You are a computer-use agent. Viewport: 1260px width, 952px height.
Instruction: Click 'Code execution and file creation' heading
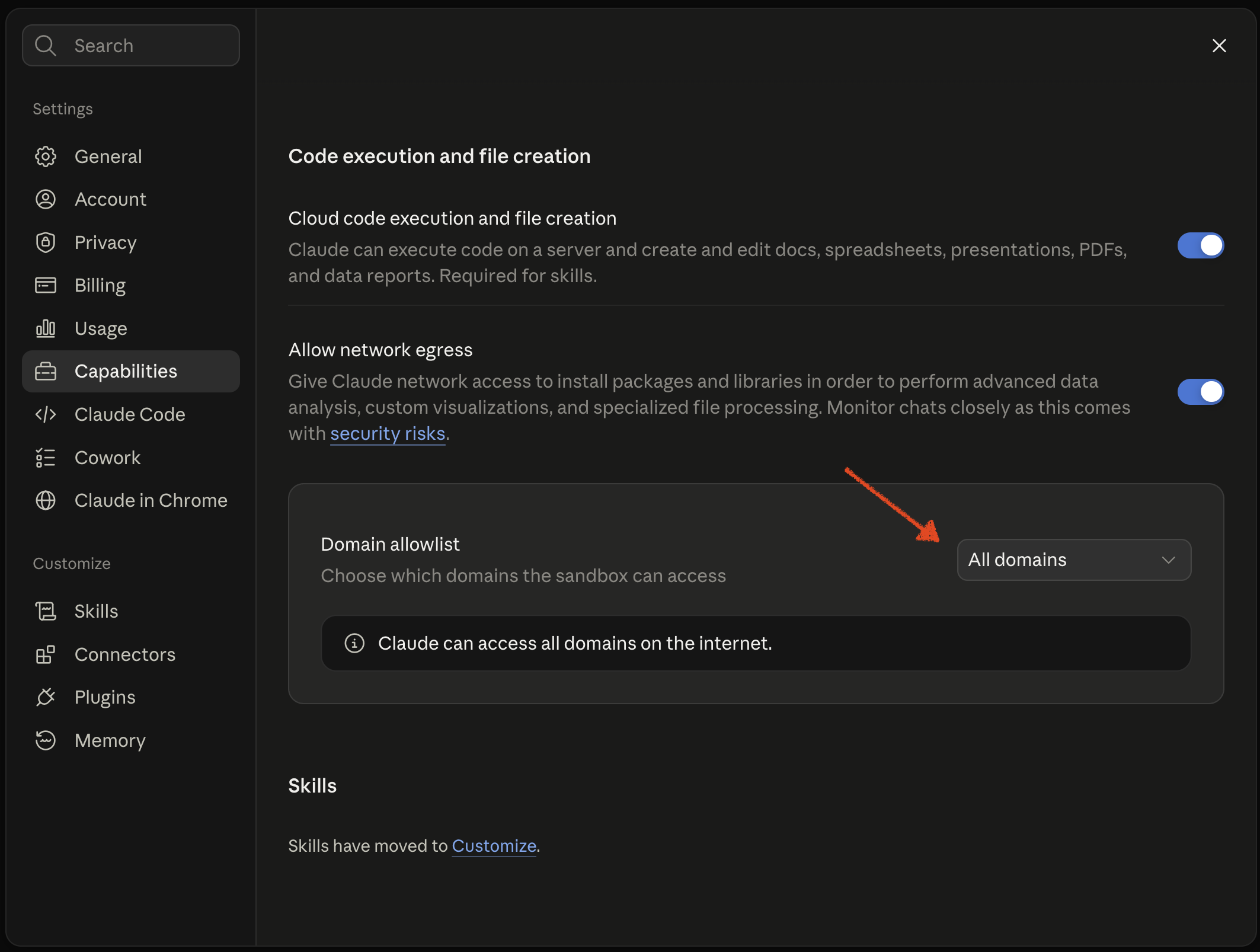pyautogui.click(x=439, y=156)
